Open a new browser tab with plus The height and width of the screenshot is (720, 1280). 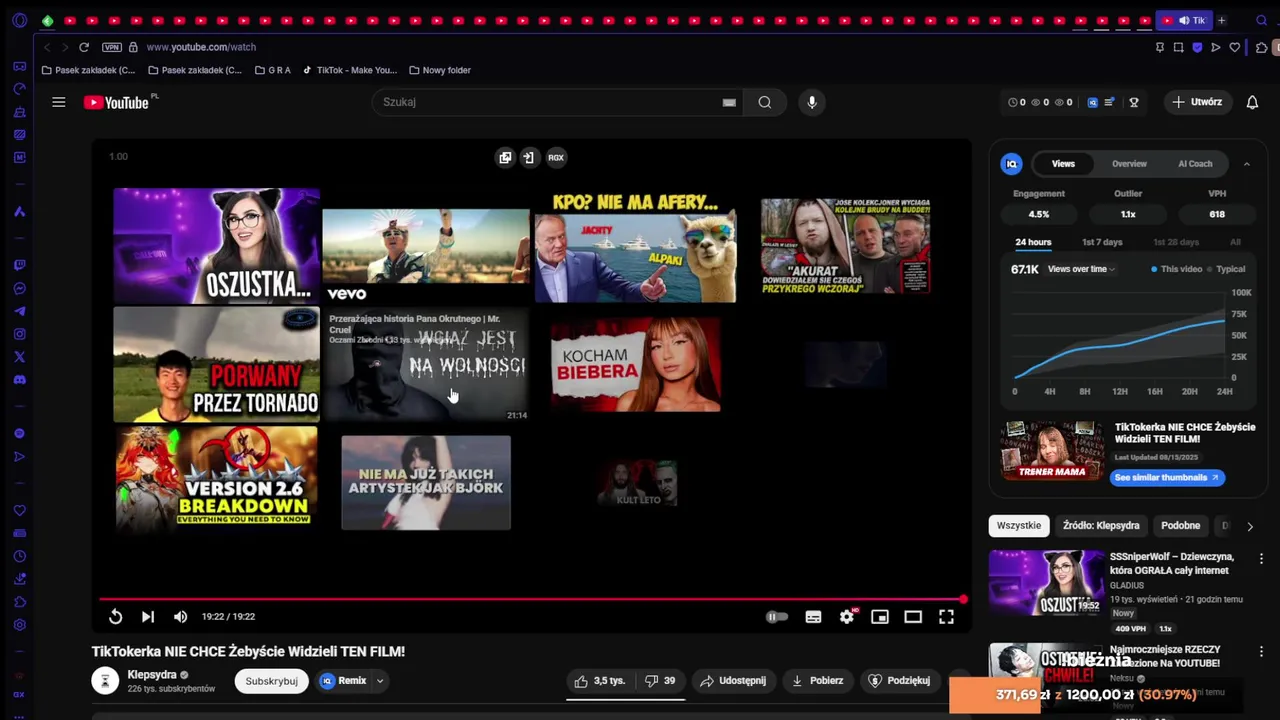[1221, 20]
